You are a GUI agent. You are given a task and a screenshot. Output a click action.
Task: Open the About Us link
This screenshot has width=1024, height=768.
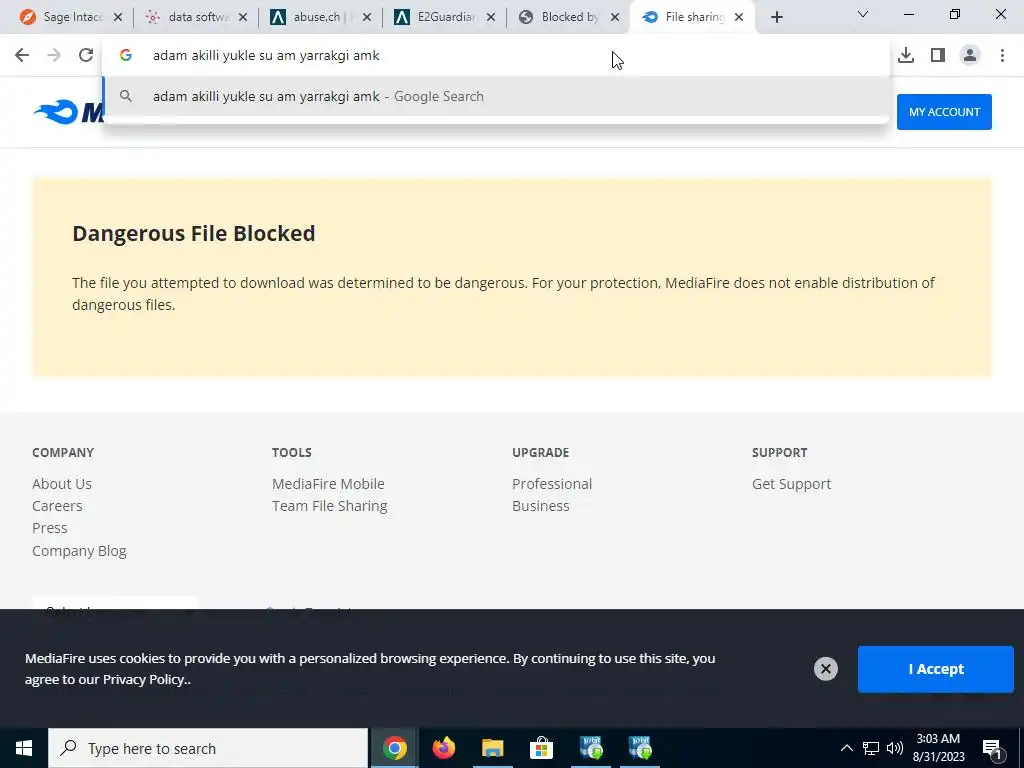pyautogui.click(x=62, y=484)
